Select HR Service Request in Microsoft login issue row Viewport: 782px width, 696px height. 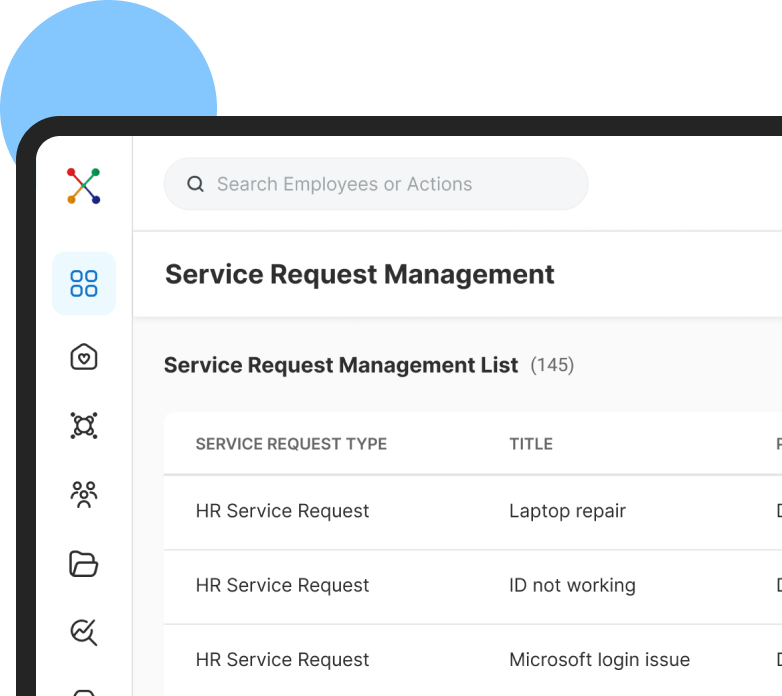tap(282, 660)
